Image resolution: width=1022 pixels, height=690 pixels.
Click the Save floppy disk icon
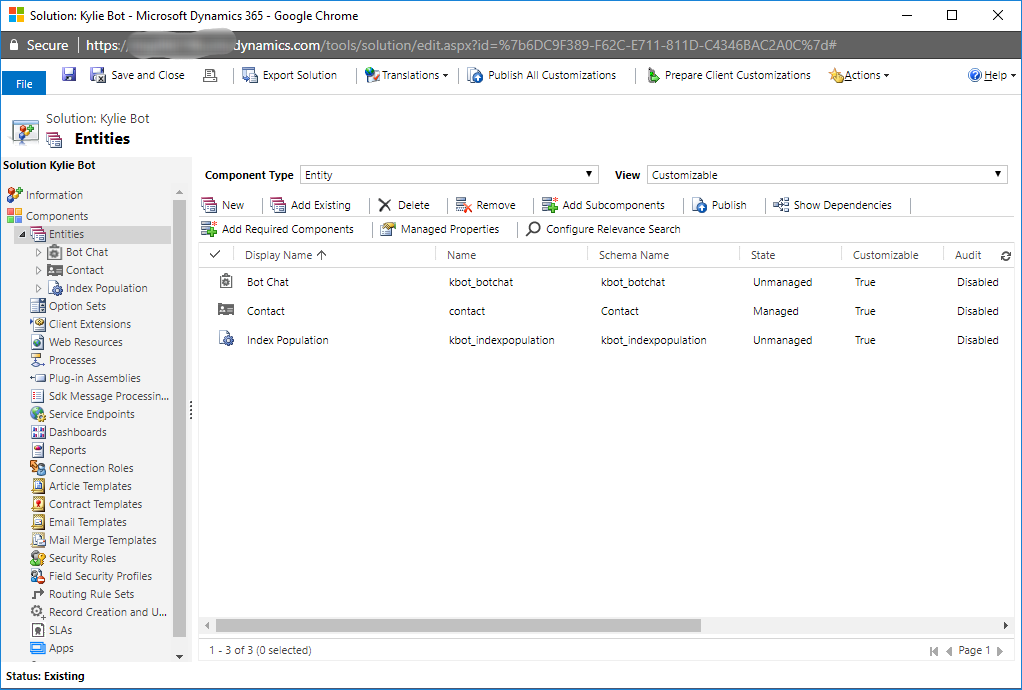point(69,75)
